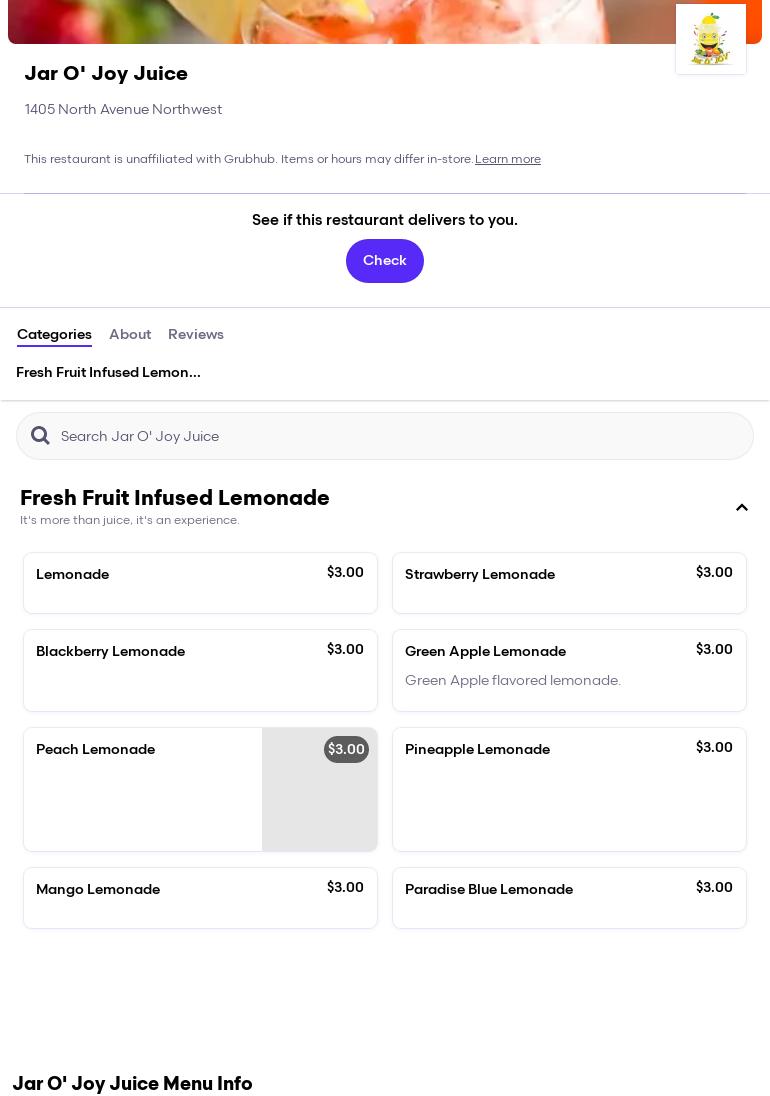Add the Mango Lemonade item
Image resolution: width=770 pixels, height=1096 pixels.
(200, 898)
